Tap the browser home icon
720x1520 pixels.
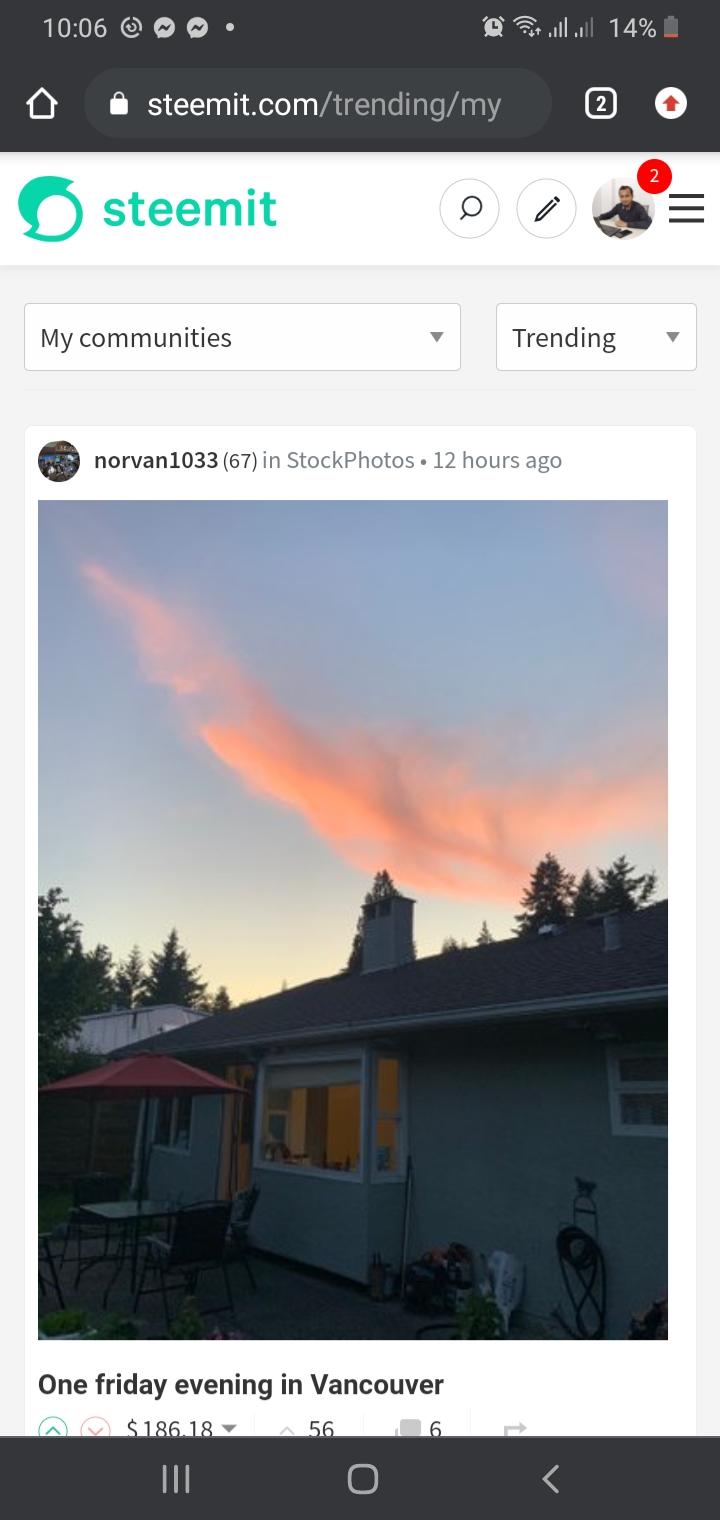(42, 104)
